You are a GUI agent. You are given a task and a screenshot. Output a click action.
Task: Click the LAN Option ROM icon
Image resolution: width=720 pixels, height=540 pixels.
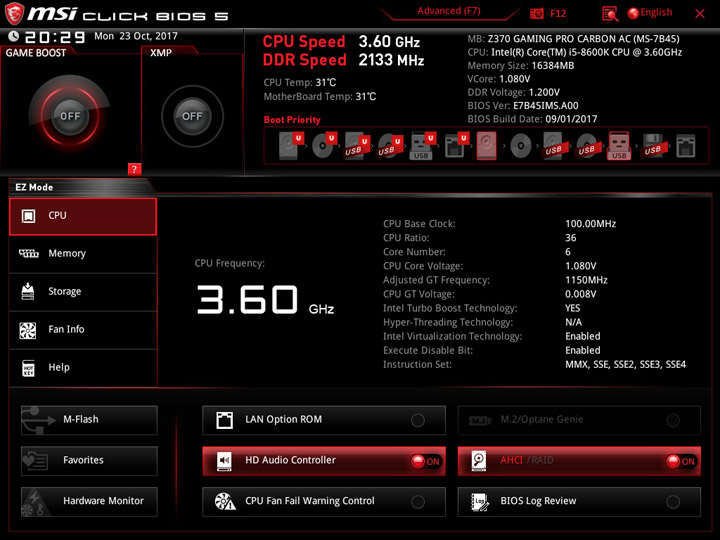[x=224, y=420]
